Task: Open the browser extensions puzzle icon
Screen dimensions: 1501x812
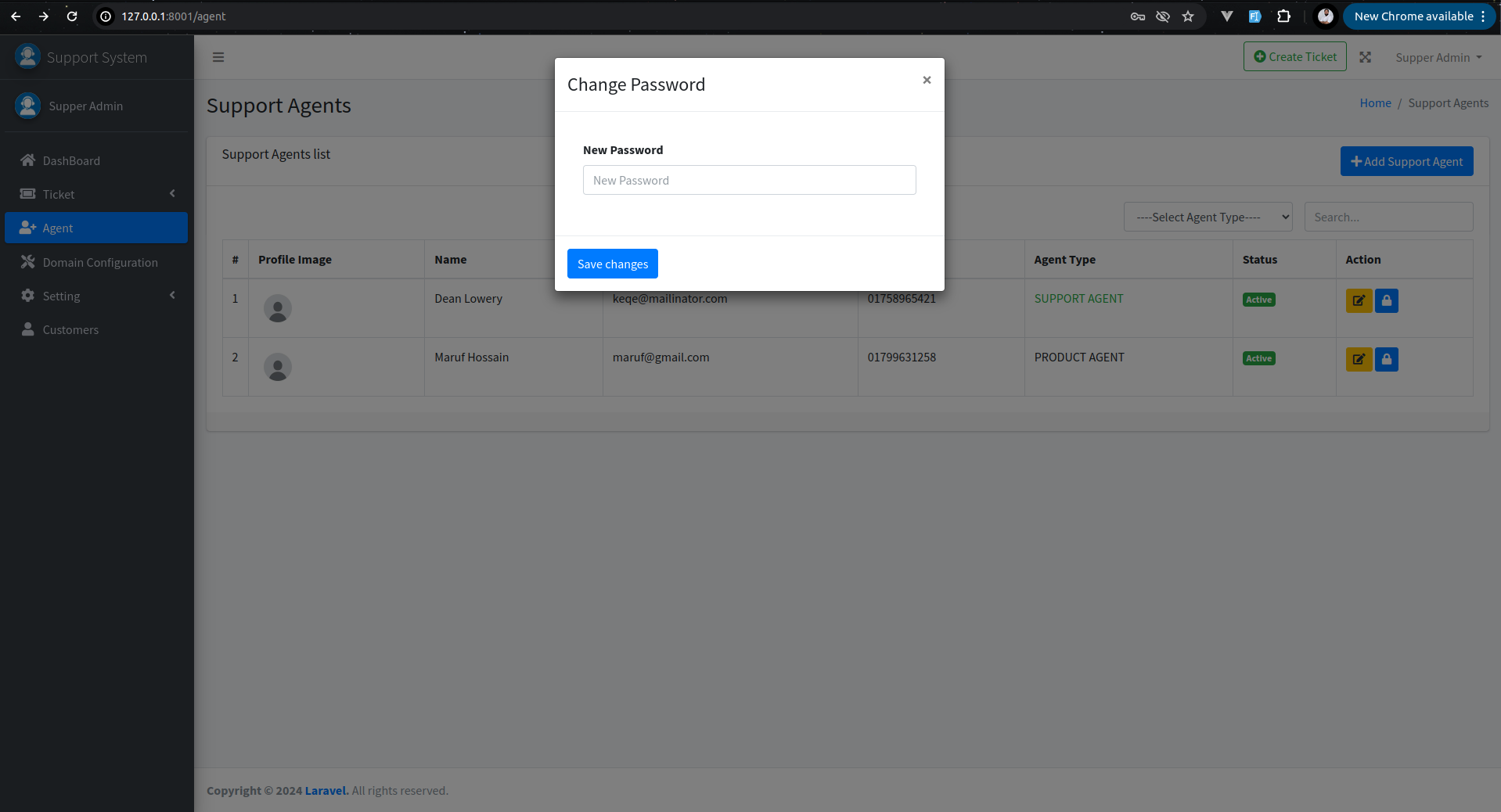Action: tap(1283, 16)
